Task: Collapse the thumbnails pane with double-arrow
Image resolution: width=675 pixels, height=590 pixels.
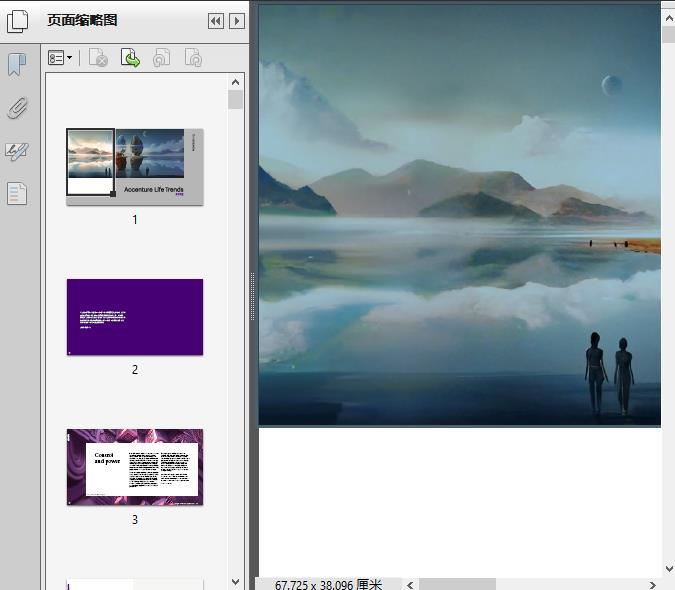Action: pos(216,21)
